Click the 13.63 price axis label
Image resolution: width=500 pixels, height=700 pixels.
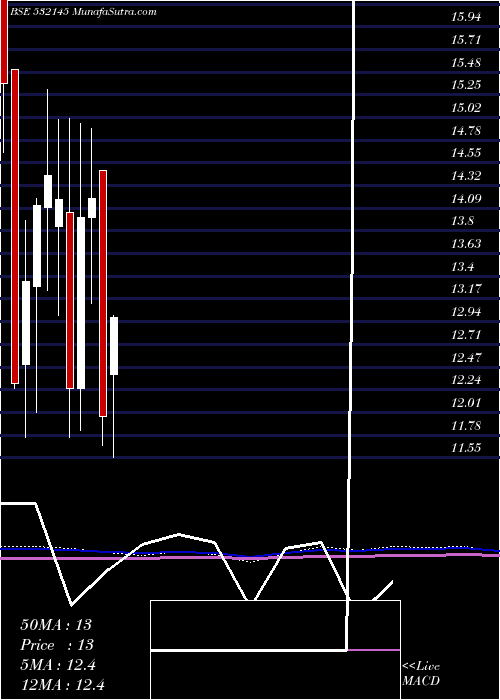coord(466,244)
